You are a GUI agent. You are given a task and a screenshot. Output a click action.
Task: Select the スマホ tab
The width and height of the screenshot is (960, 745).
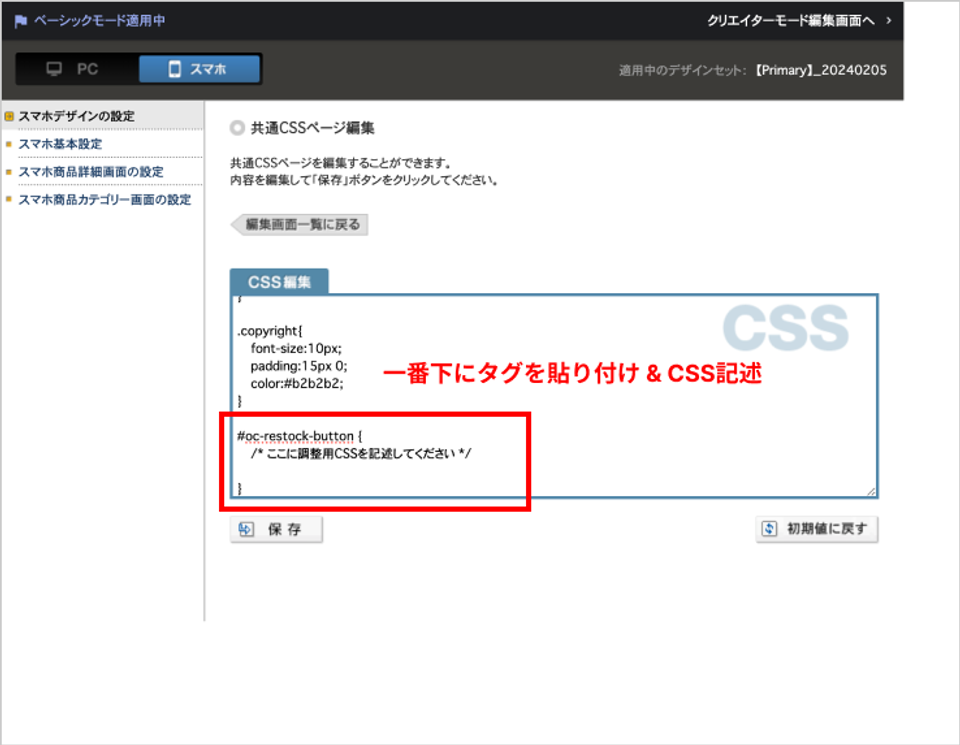[x=200, y=69]
